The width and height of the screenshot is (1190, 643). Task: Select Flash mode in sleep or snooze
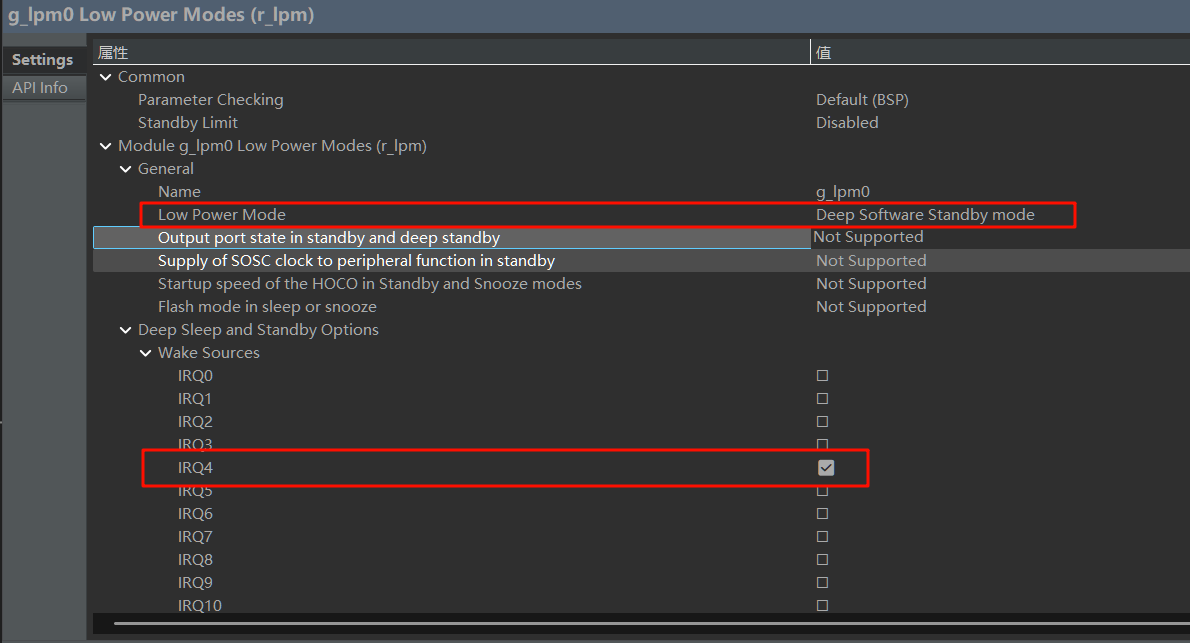click(267, 307)
